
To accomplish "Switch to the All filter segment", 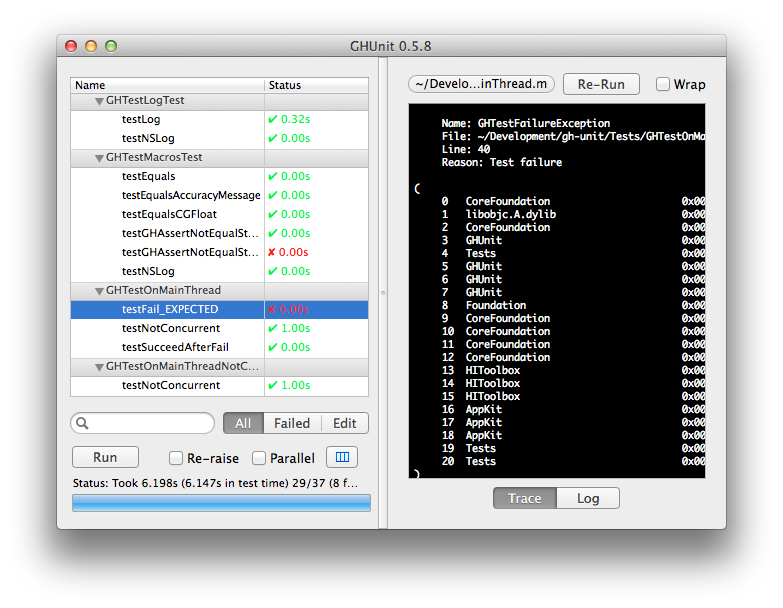I will coord(243,423).
